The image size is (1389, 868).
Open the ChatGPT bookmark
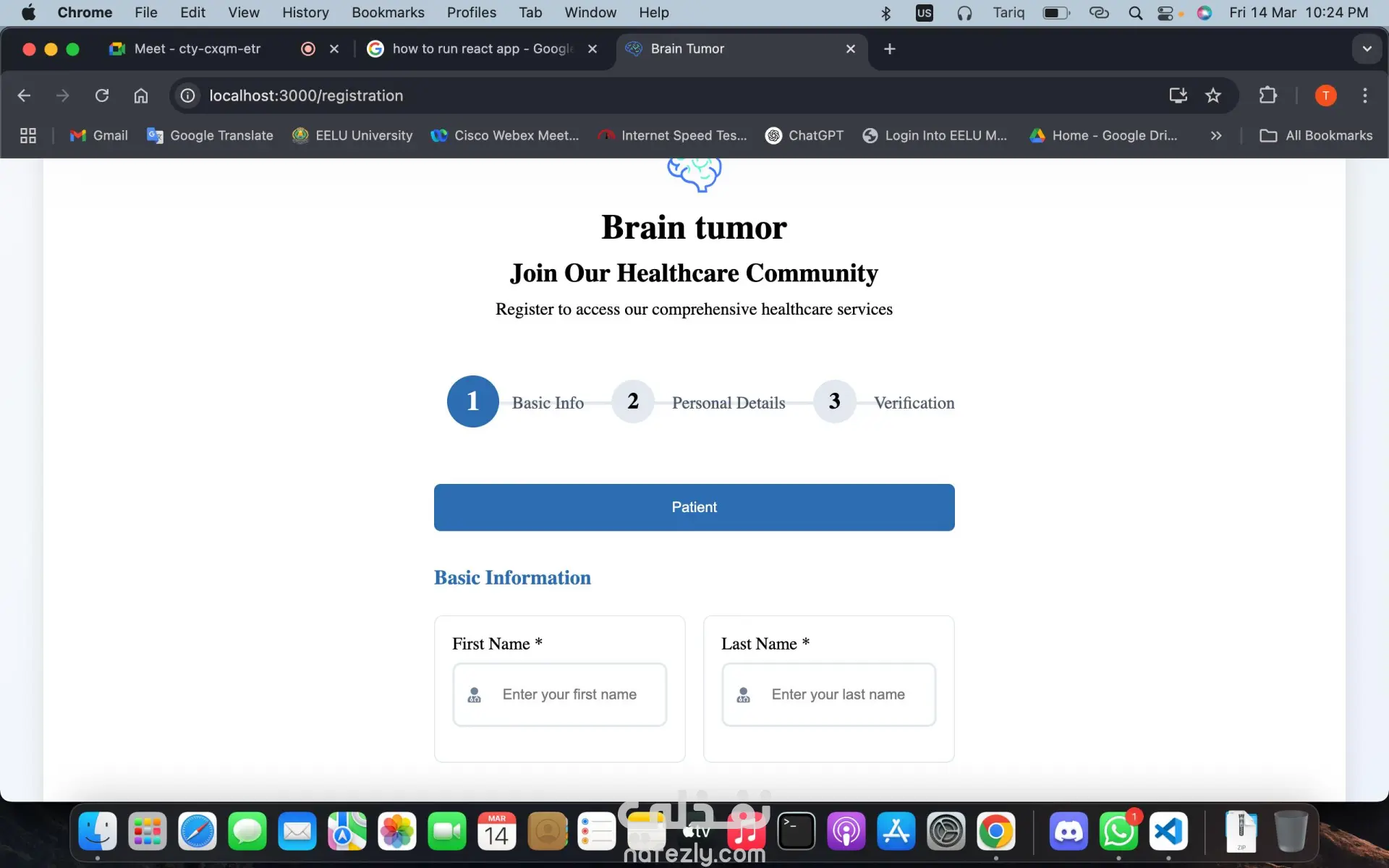pos(804,135)
